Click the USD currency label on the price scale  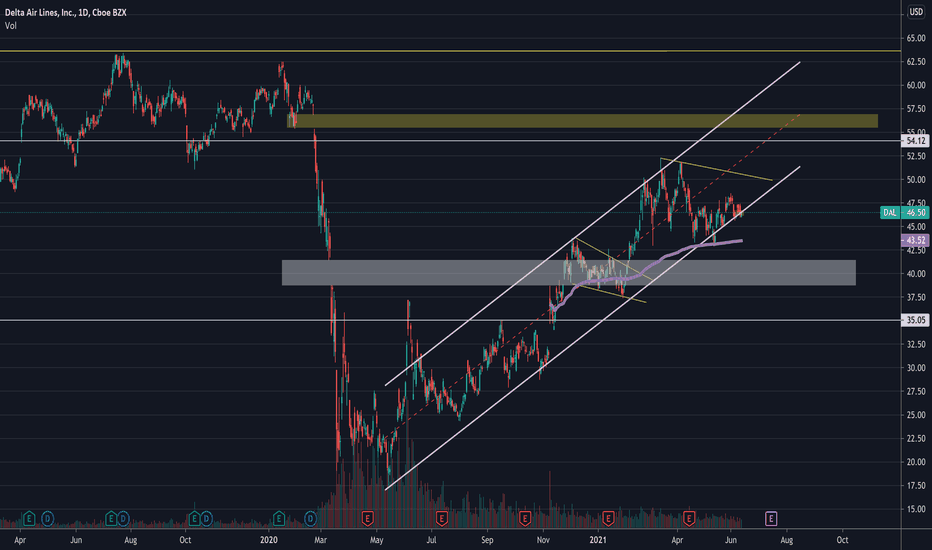[916, 12]
